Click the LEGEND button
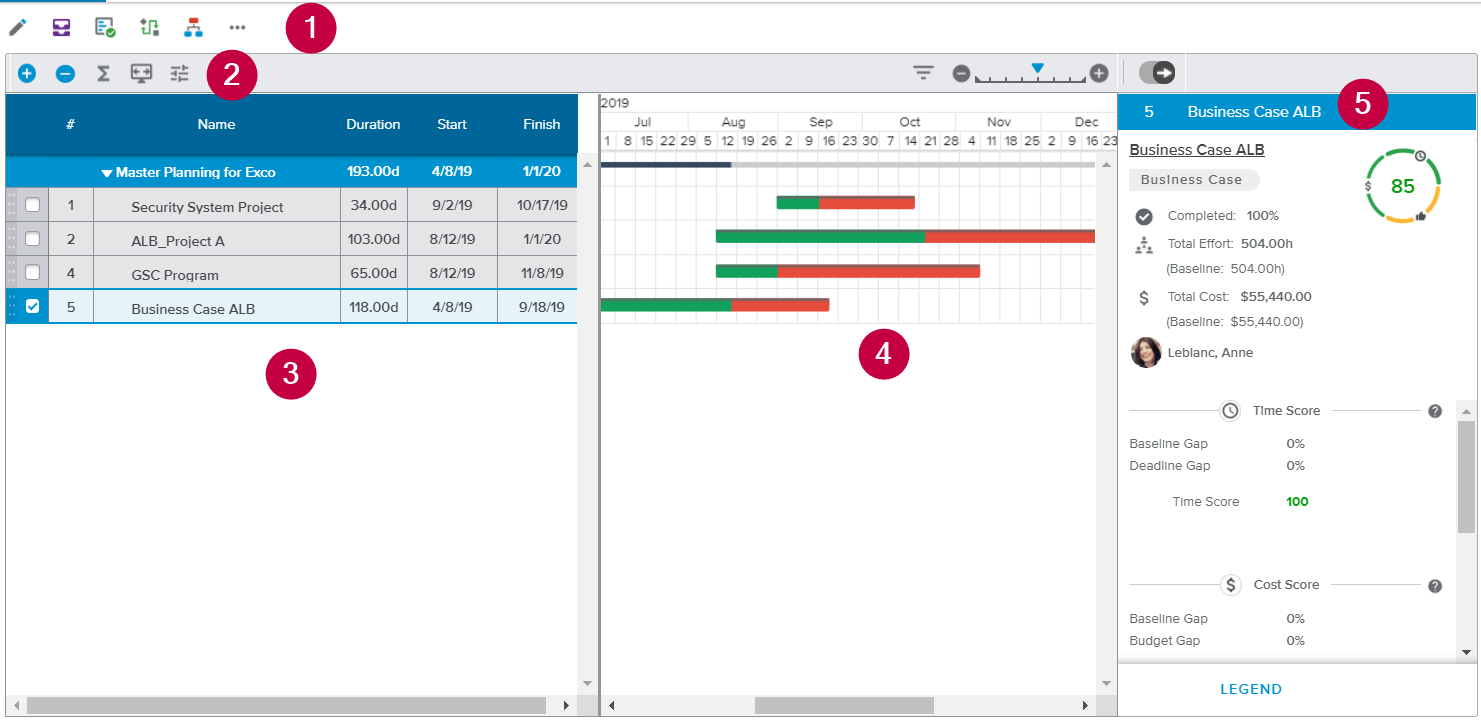This screenshot has width=1481, height=723. coord(1250,689)
